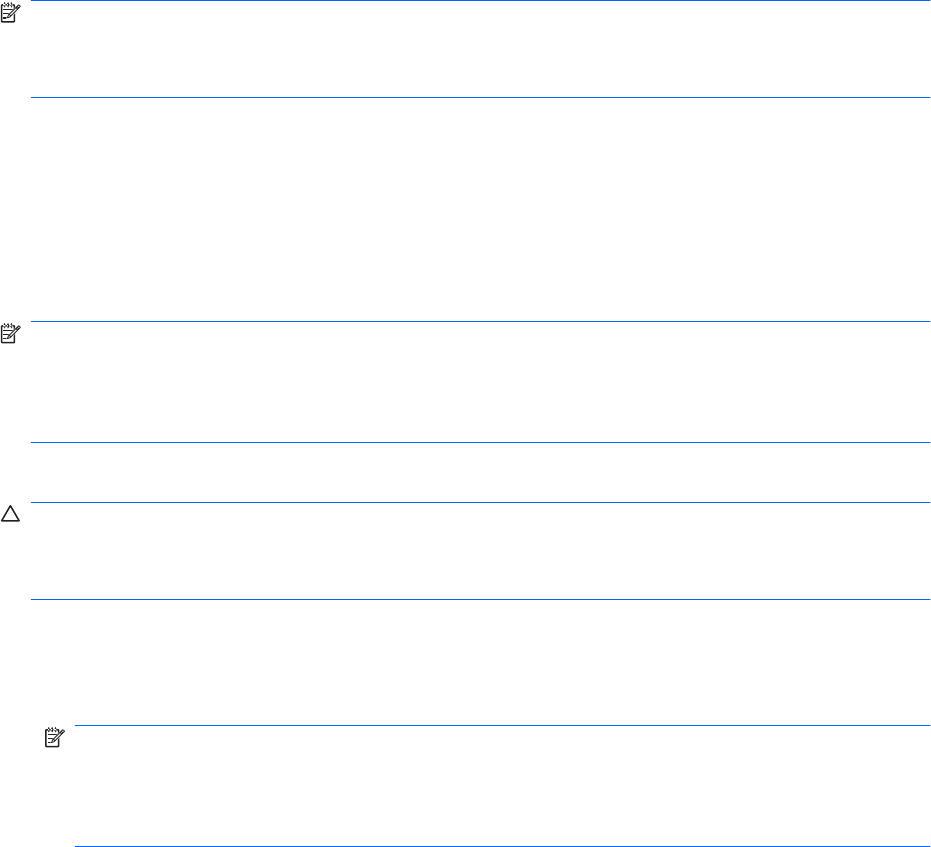Click the indented note icon near the bottom
The height and width of the screenshot is (847, 931).
[53, 738]
